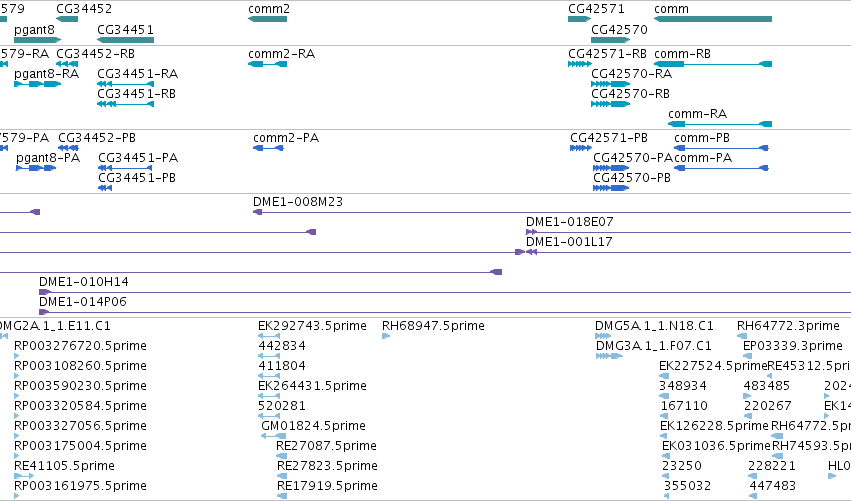Screen dimensions: 851x501
Task: Click the DME1-014P06 clone start
Action: point(44,313)
